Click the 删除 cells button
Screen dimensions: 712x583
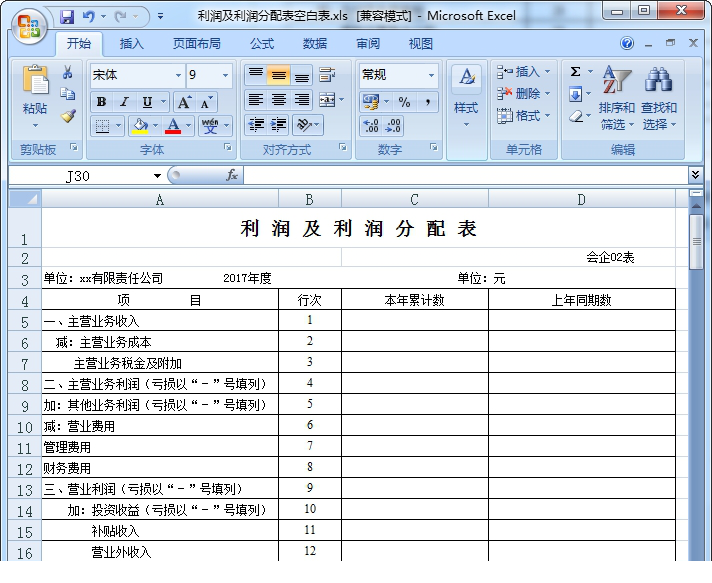point(523,94)
